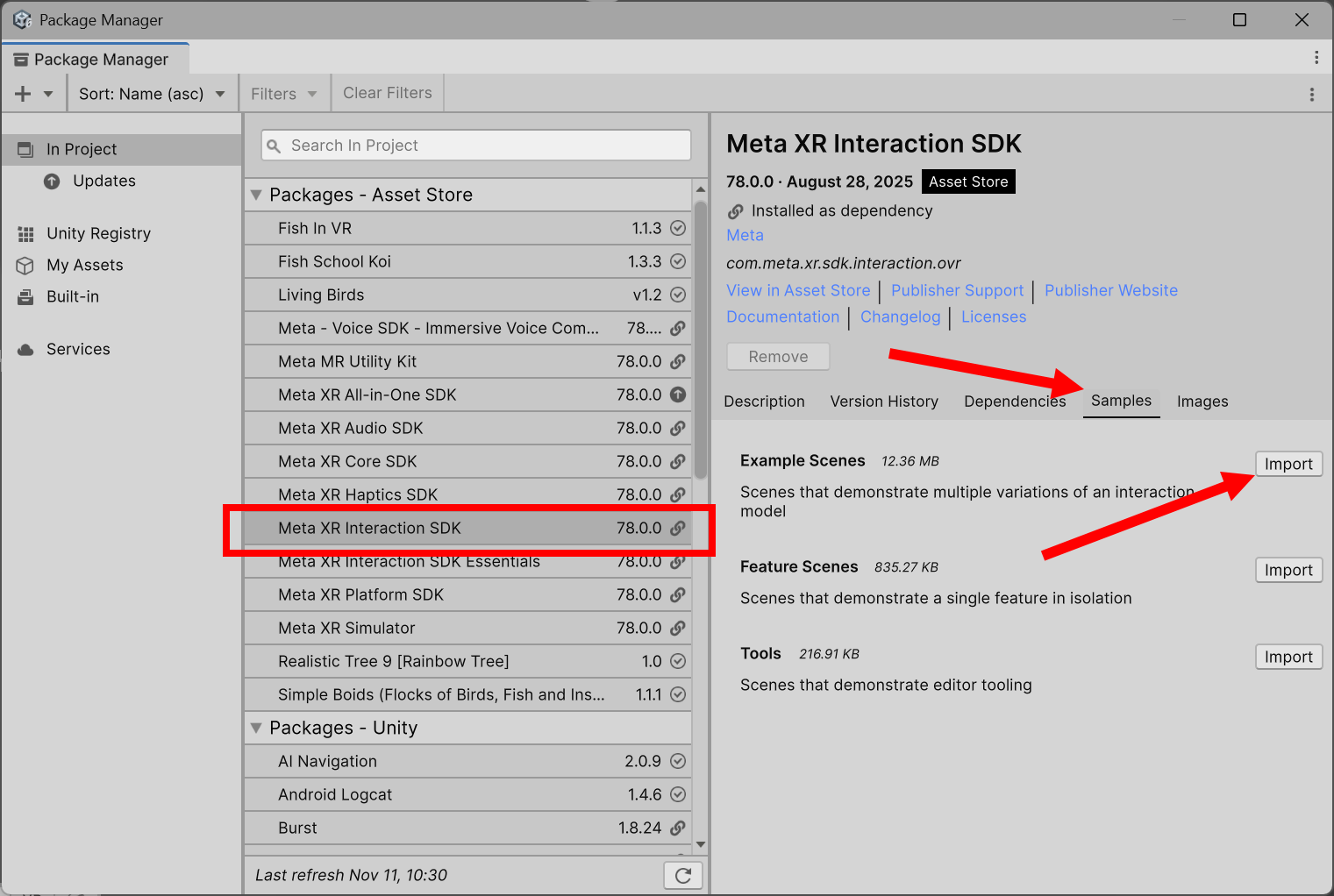This screenshot has height=896, width=1334.
Task: Click link icon on Meta XR Audio SDK row
Action: tap(678, 428)
